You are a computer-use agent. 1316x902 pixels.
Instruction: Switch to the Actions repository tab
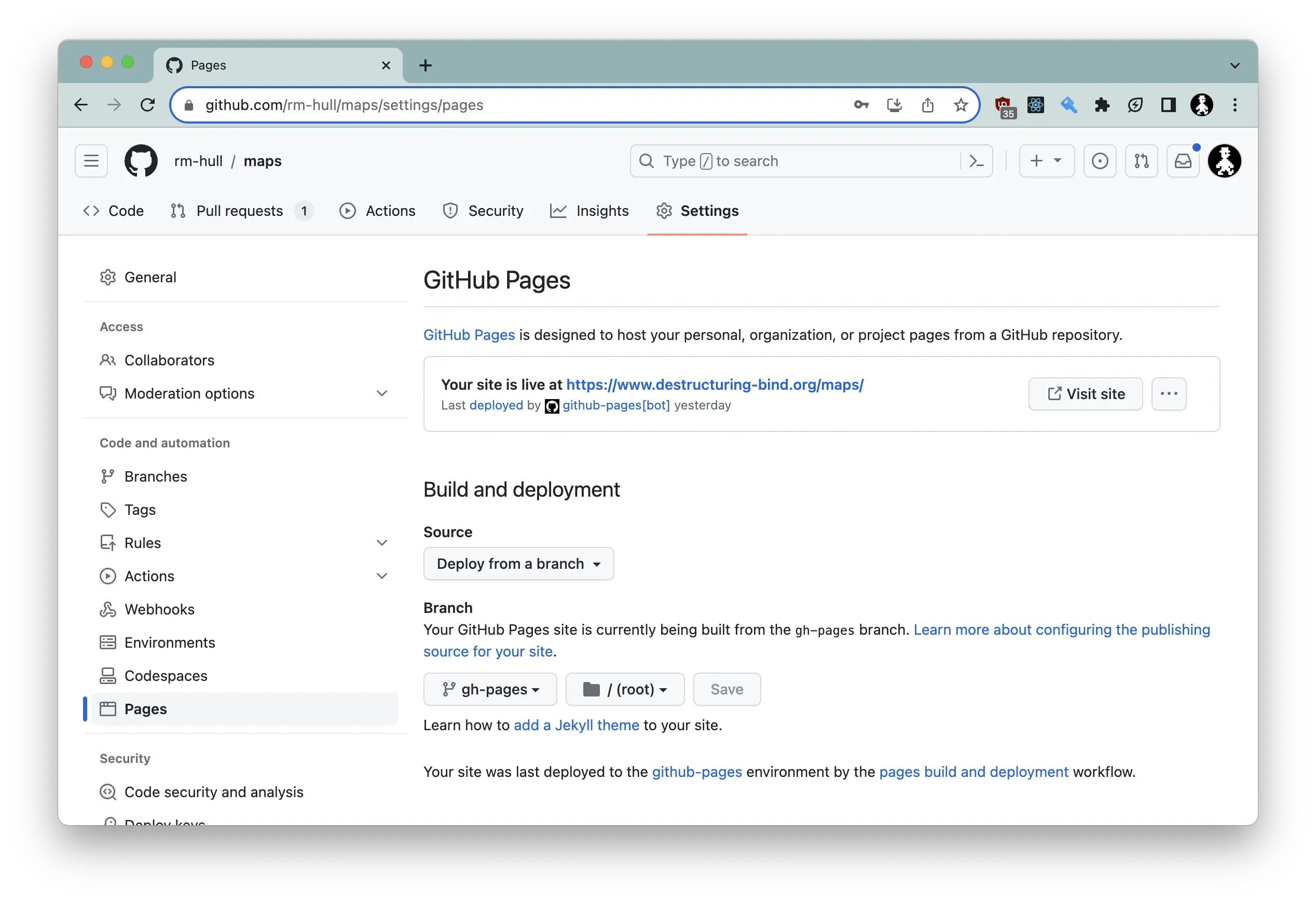pyautogui.click(x=378, y=211)
